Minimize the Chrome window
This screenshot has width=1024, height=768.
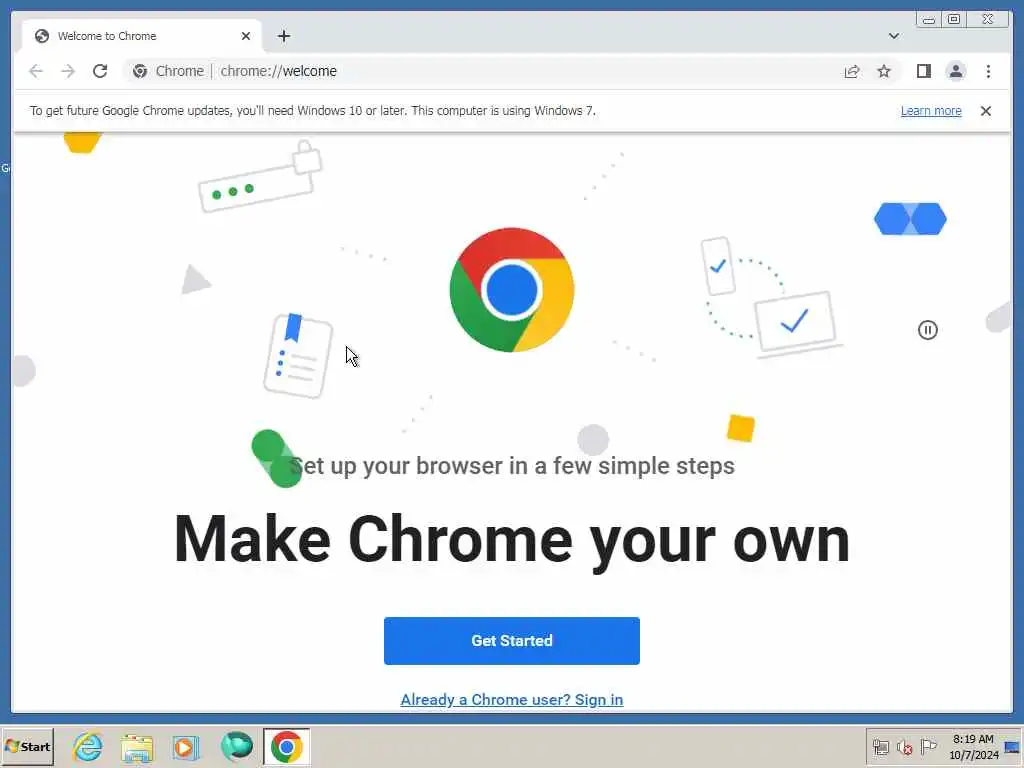(928, 20)
